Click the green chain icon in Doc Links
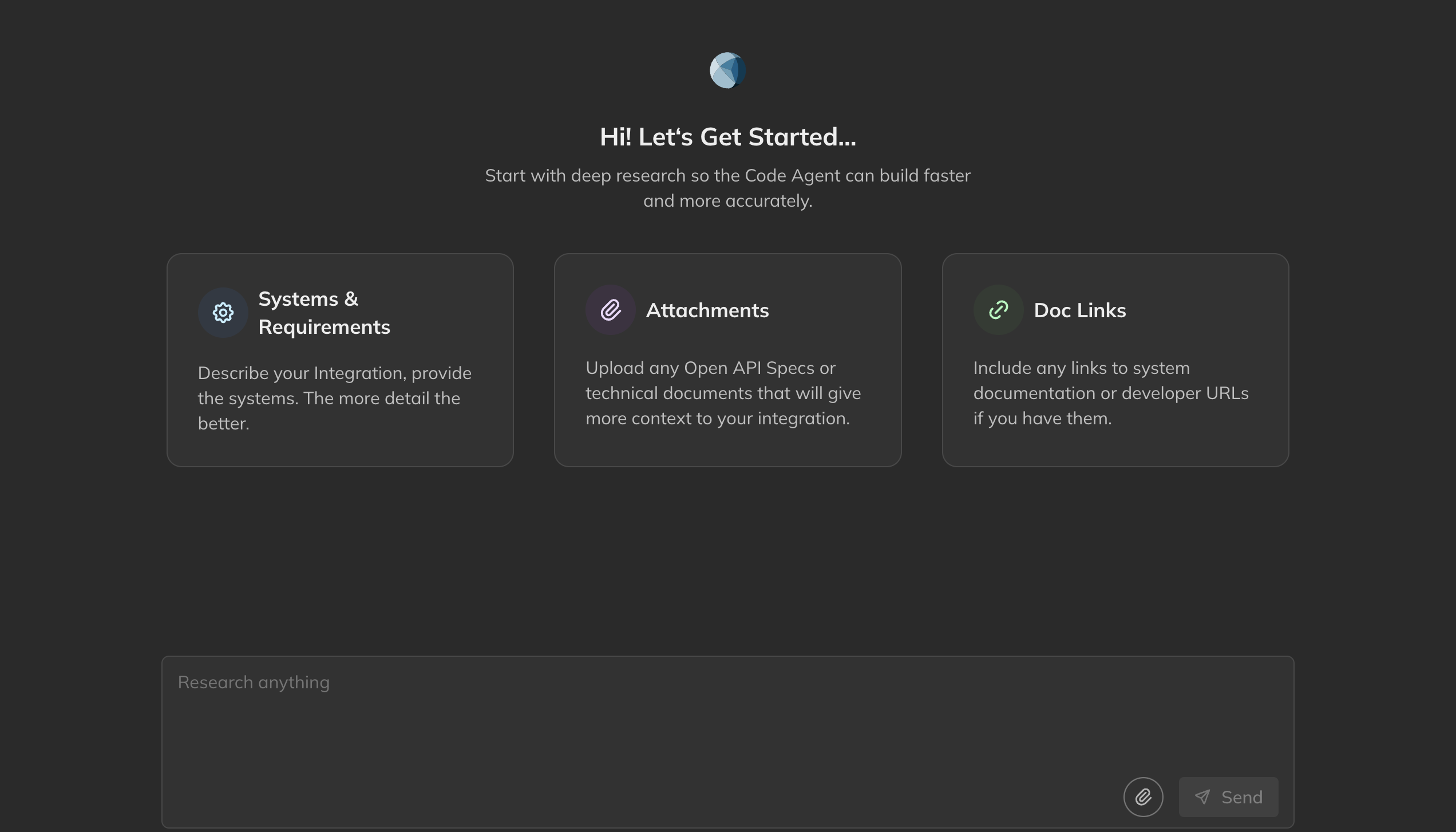Screen dimensions: 1456x832 click(x=998, y=310)
